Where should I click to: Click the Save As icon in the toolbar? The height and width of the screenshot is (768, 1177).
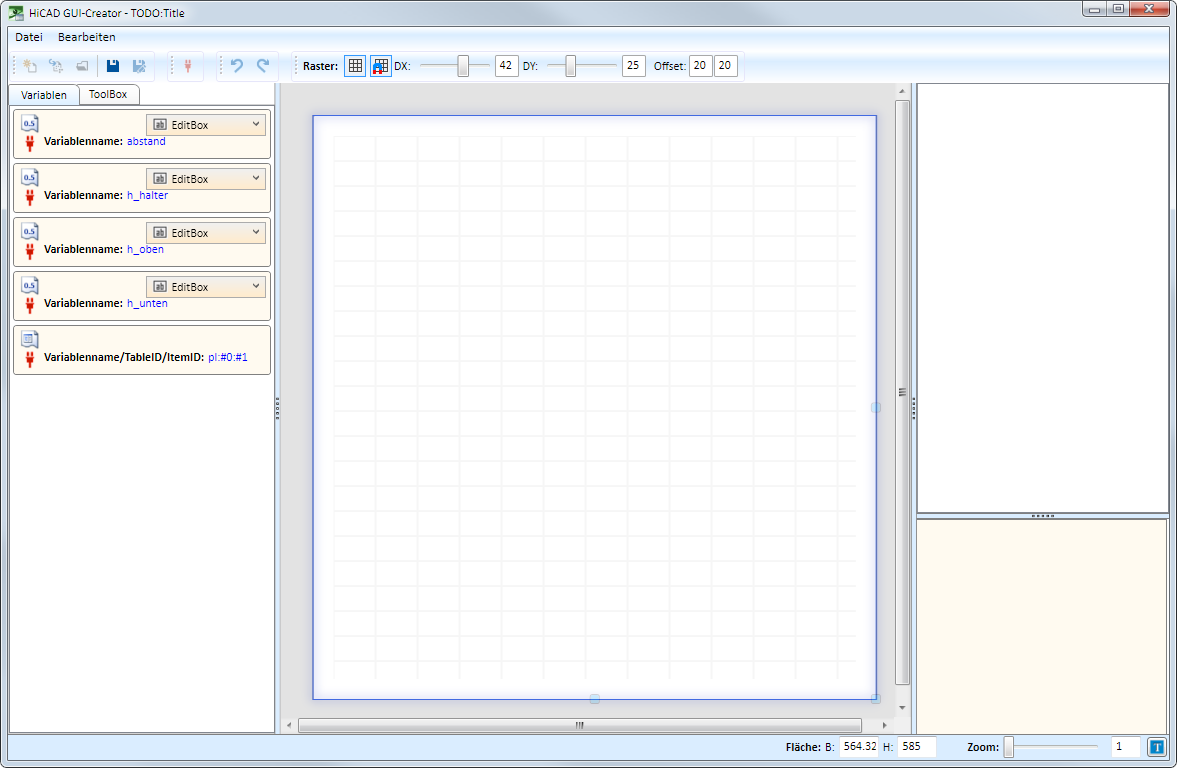point(139,66)
